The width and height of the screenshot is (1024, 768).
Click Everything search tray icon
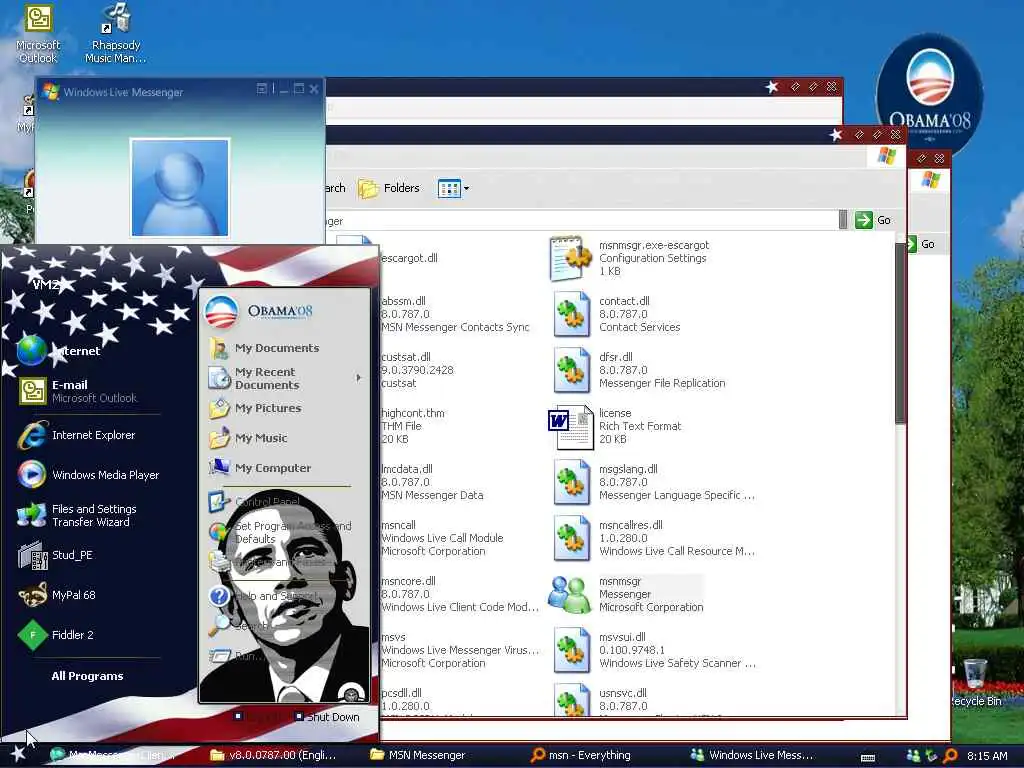click(x=950, y=756)
